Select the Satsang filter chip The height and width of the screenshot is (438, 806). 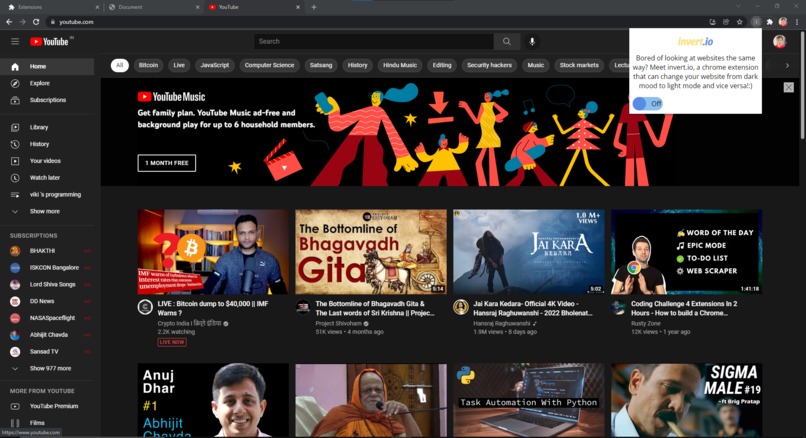tap(321, 65)
